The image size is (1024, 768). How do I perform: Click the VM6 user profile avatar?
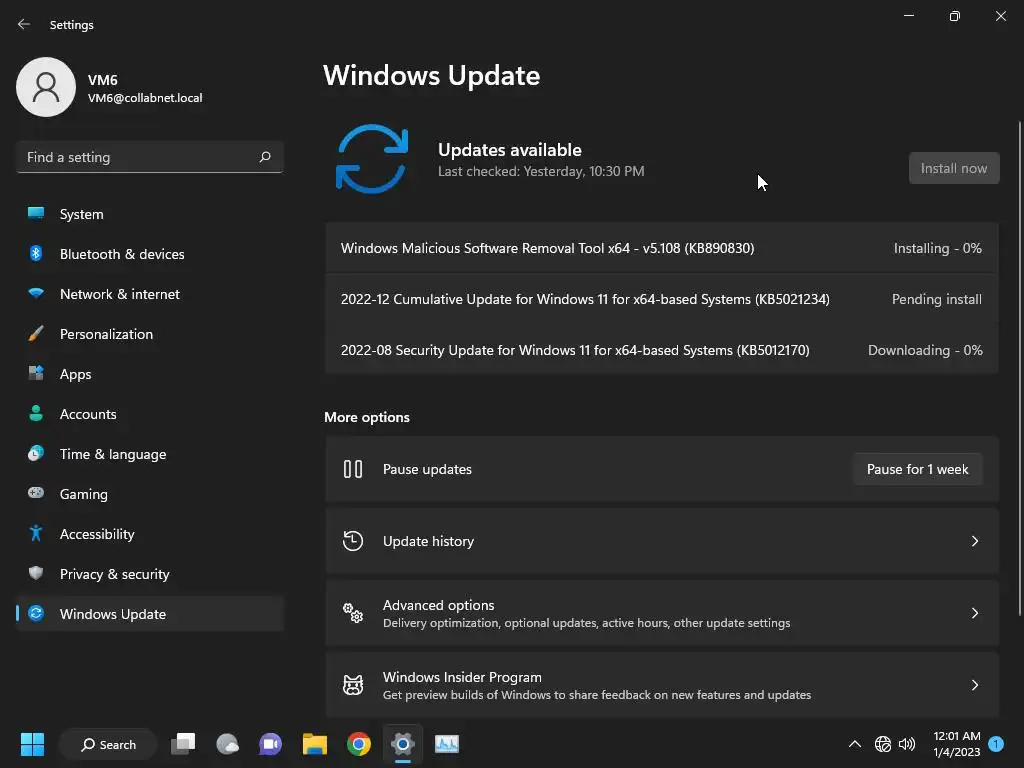(x=46, y=87)
